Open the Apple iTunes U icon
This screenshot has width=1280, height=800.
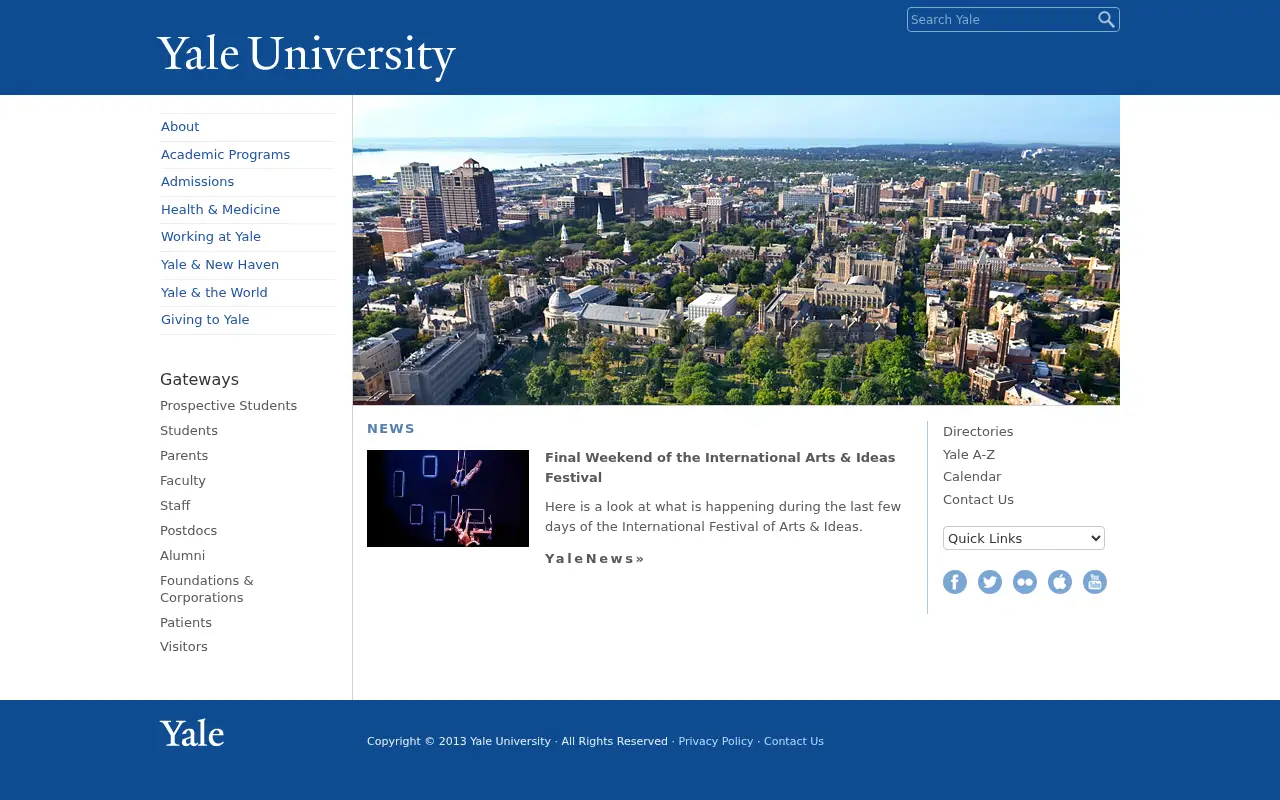coord(1060,582)
